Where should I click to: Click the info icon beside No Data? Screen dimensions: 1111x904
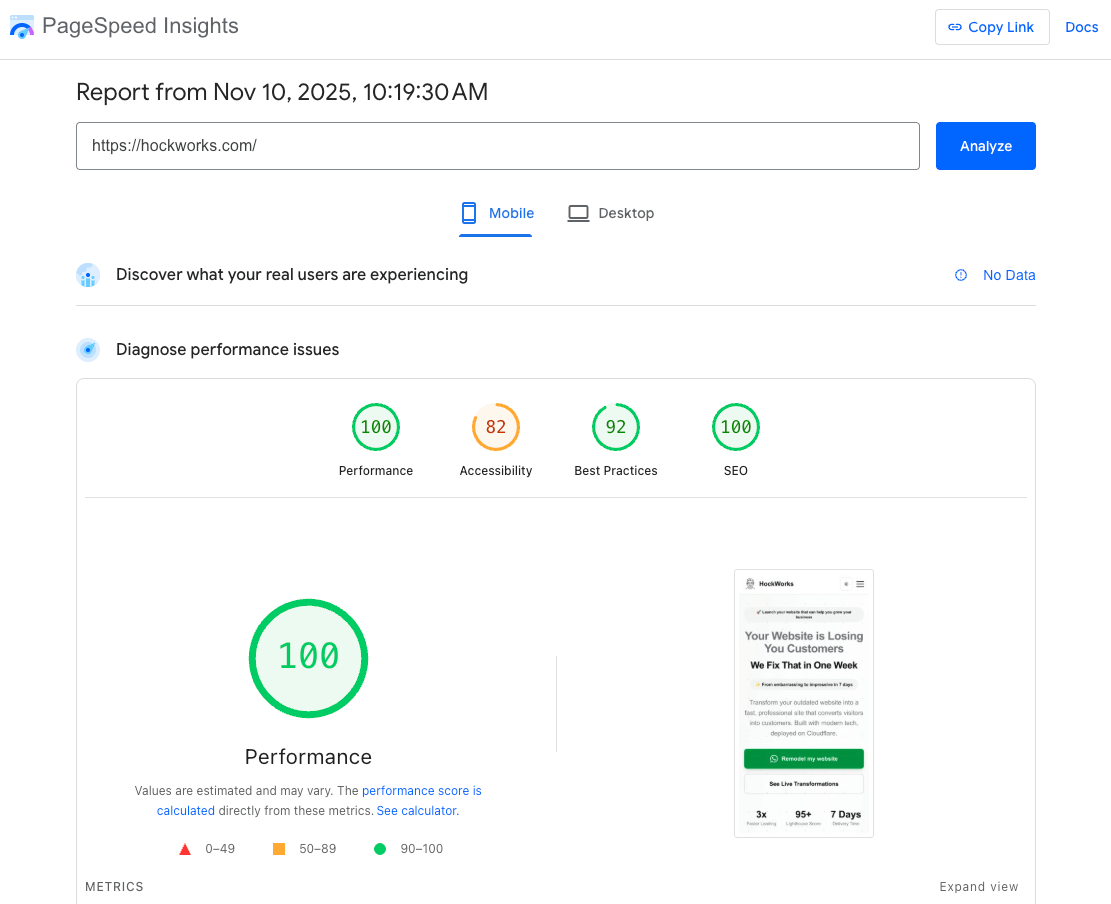(960, 275)
